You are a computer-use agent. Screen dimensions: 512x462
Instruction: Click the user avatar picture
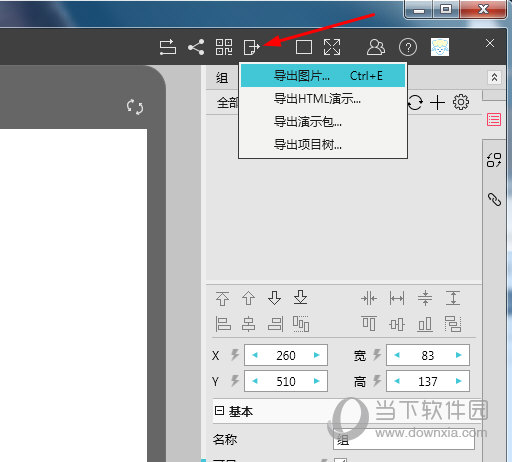click(440, 47)
